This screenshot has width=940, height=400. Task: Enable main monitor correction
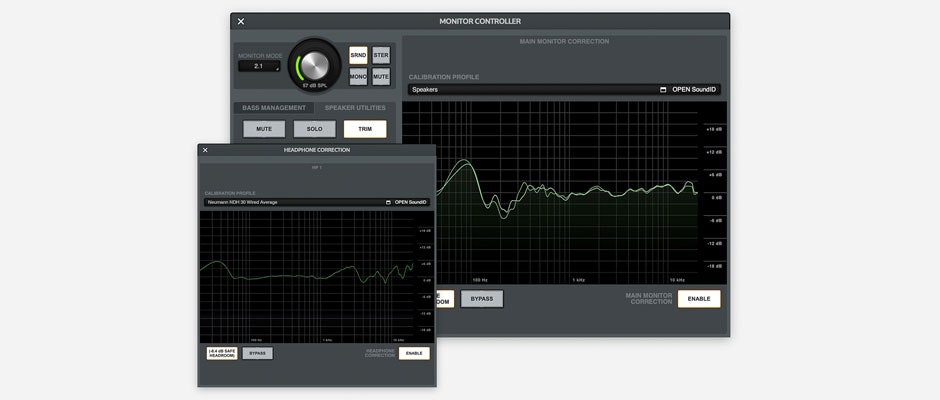tap(698, 299)
